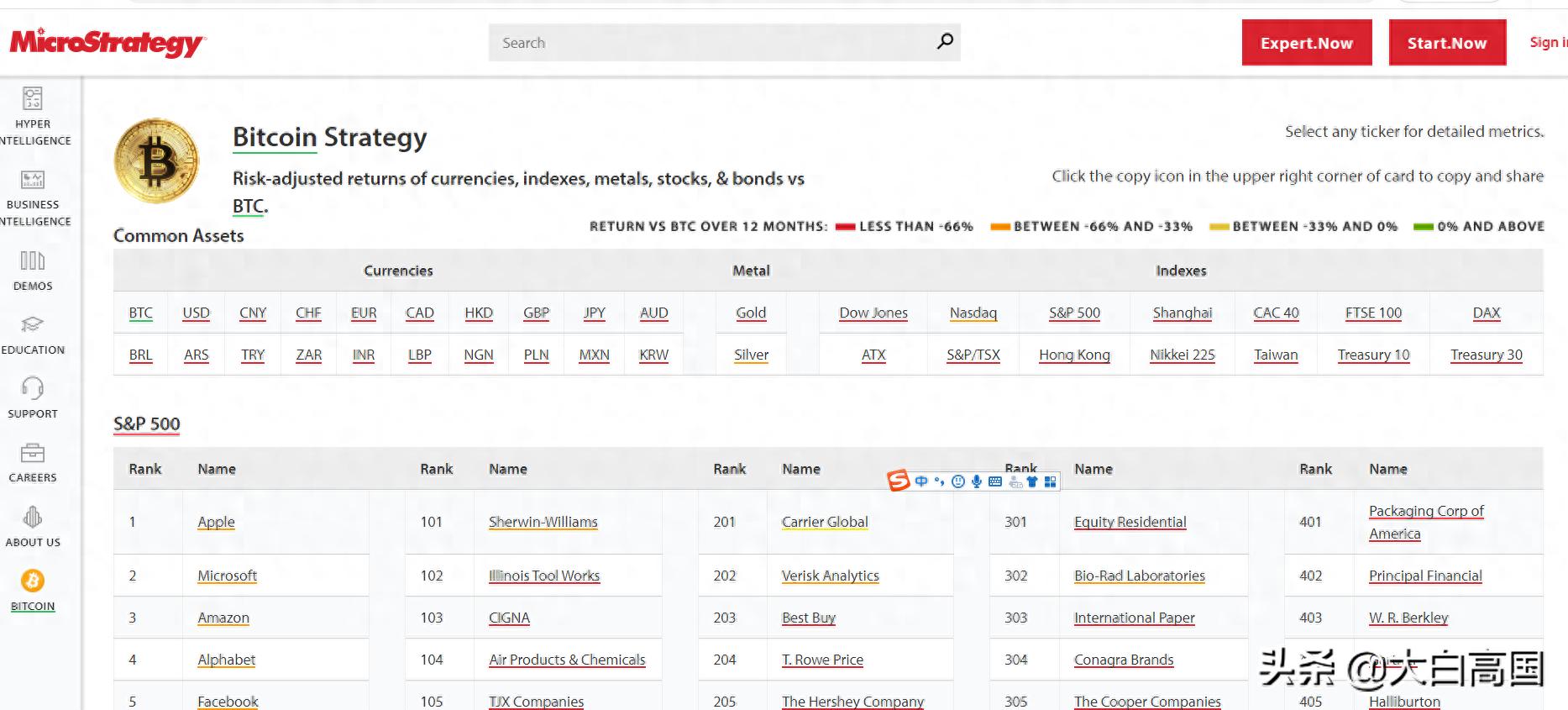
Task: Select the Silver metal ticker
Action: tap(752, 355)
